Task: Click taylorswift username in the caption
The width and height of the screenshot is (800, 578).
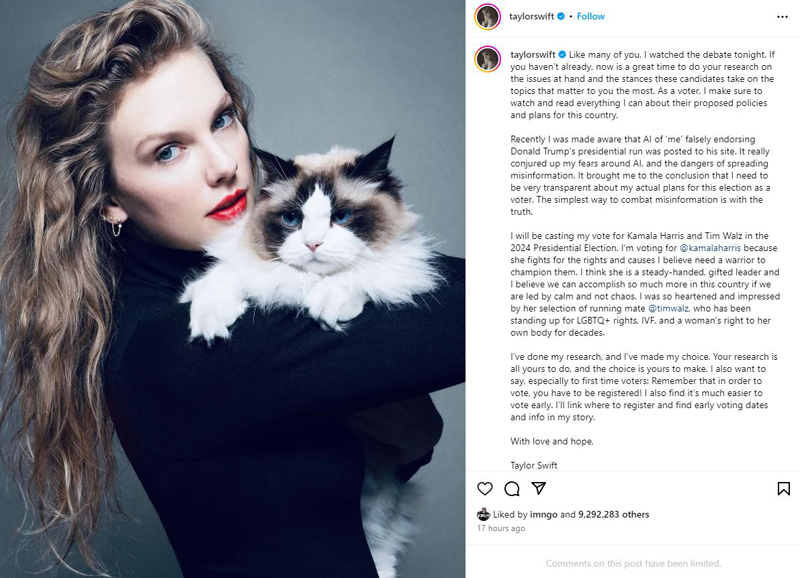Action: tap(533, 55)
